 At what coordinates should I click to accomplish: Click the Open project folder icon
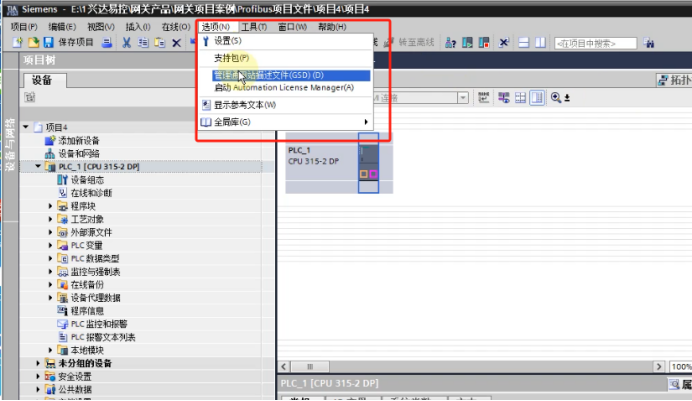tap(34, 43)
